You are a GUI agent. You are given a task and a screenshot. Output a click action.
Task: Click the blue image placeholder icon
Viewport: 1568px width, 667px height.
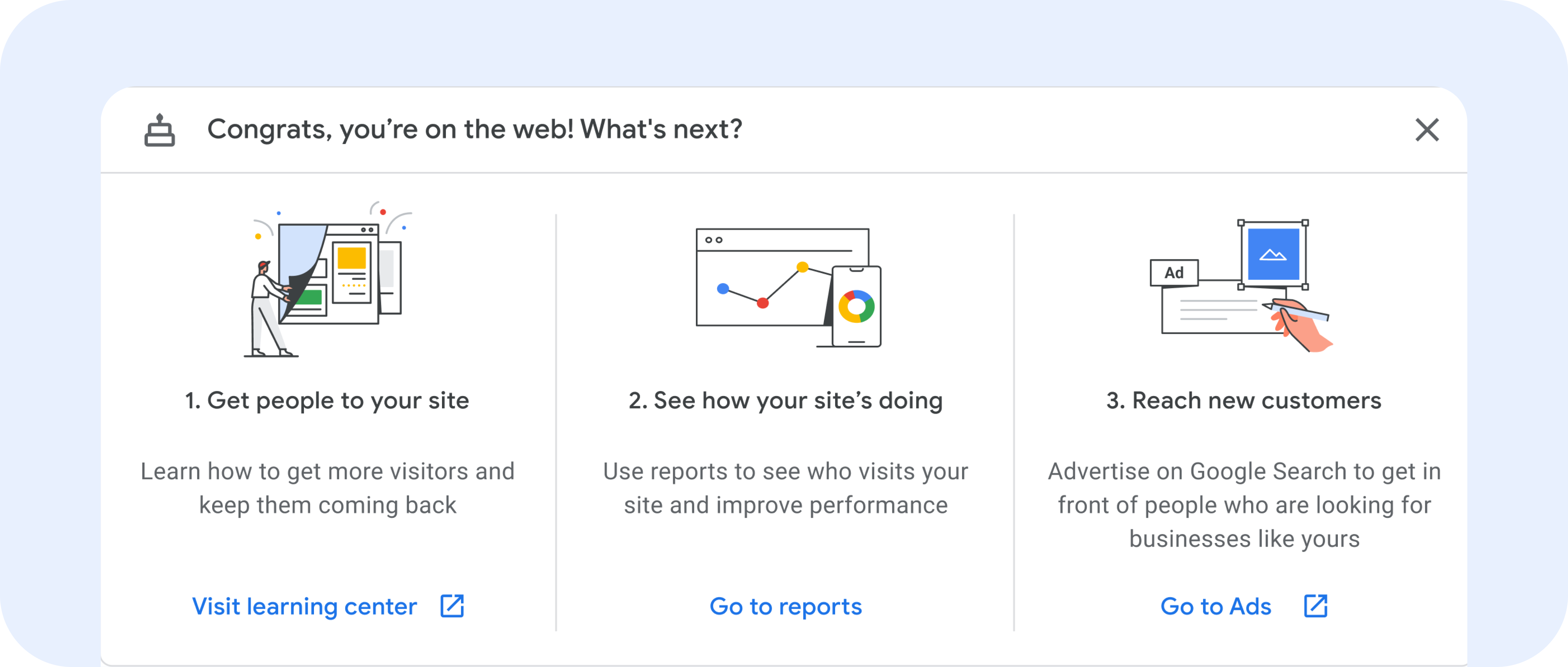1273,254
